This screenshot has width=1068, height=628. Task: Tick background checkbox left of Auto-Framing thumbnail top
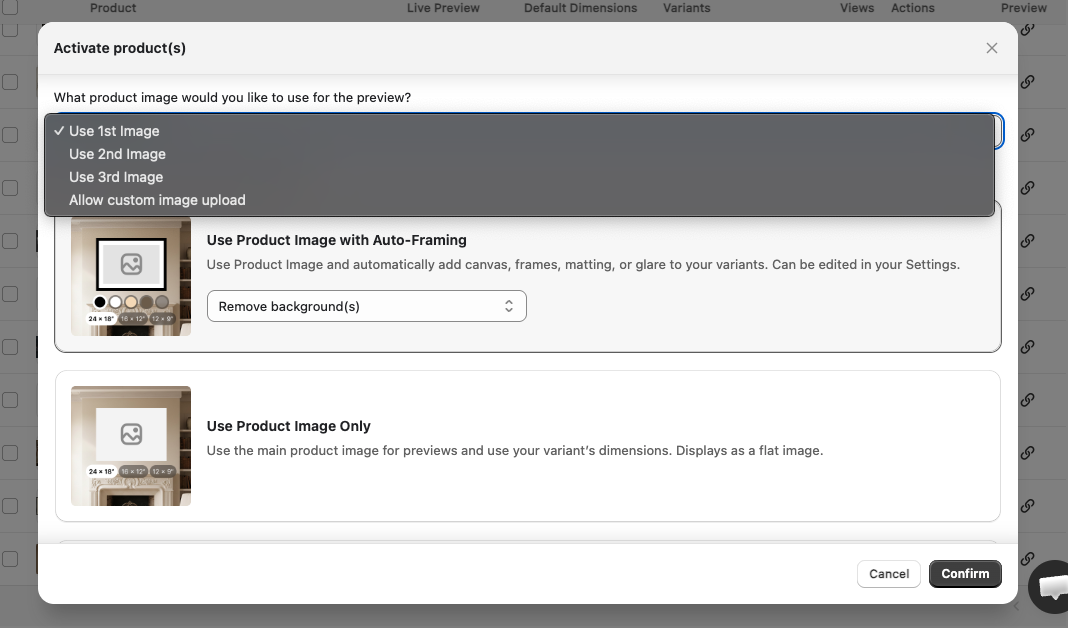[10, 241]
